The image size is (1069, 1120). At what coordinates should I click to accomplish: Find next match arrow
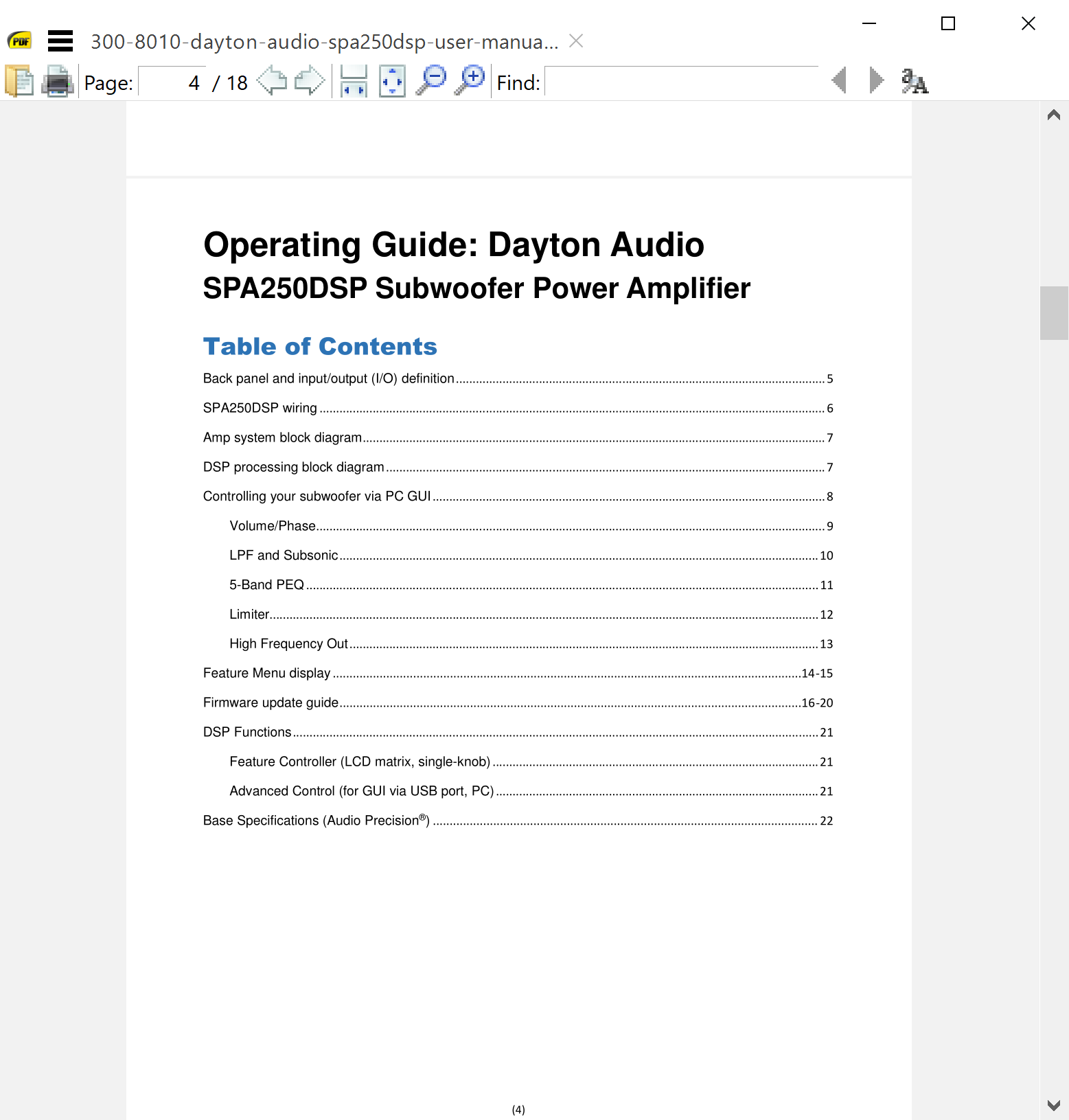[x=876, y=80]
